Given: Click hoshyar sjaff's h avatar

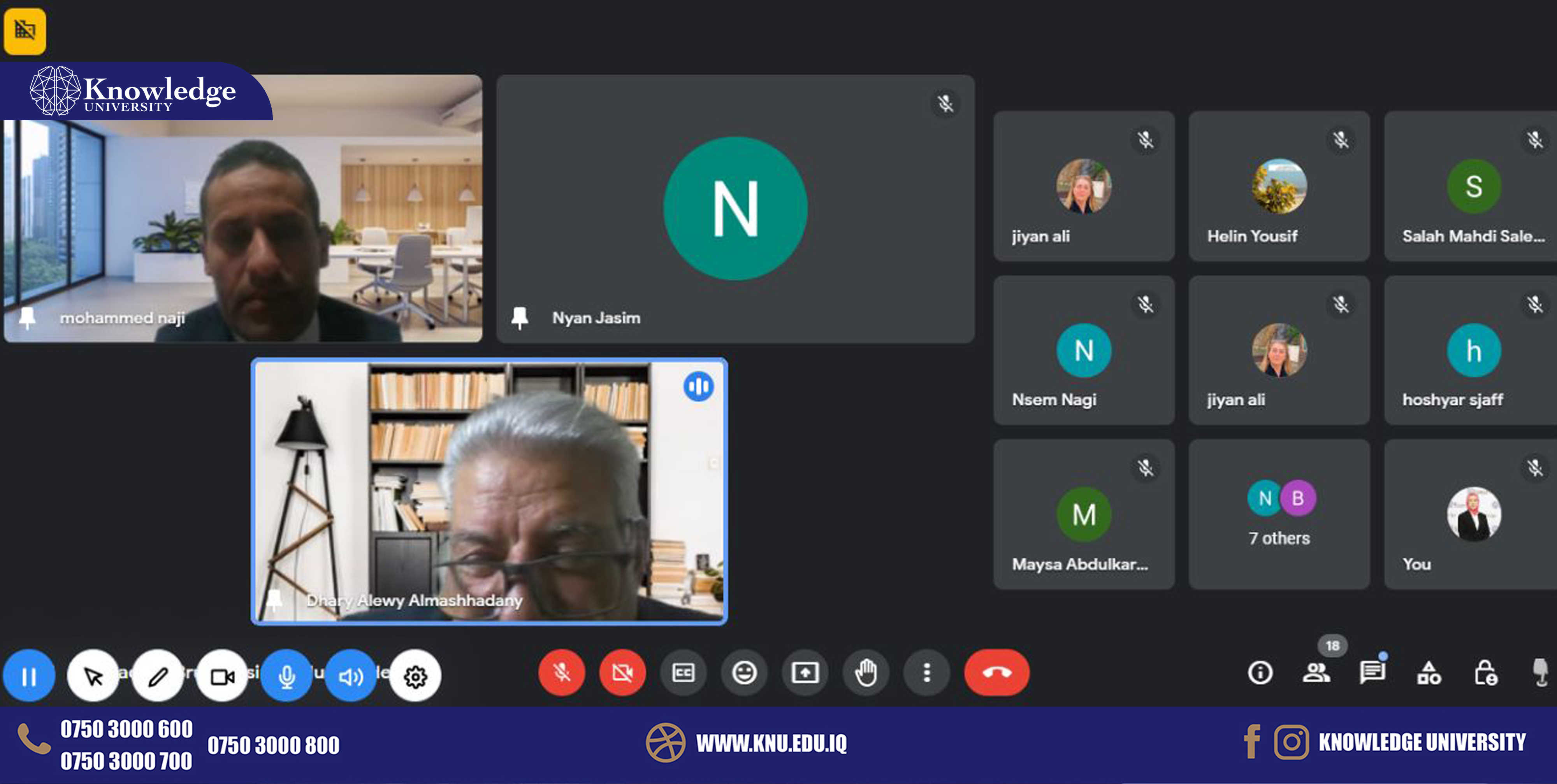Looking at the screenshot, I should coord(1474,350).
